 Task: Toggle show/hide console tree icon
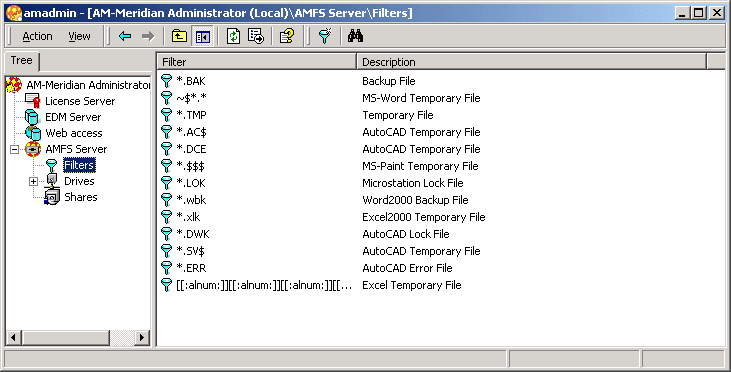pos(203,36)
